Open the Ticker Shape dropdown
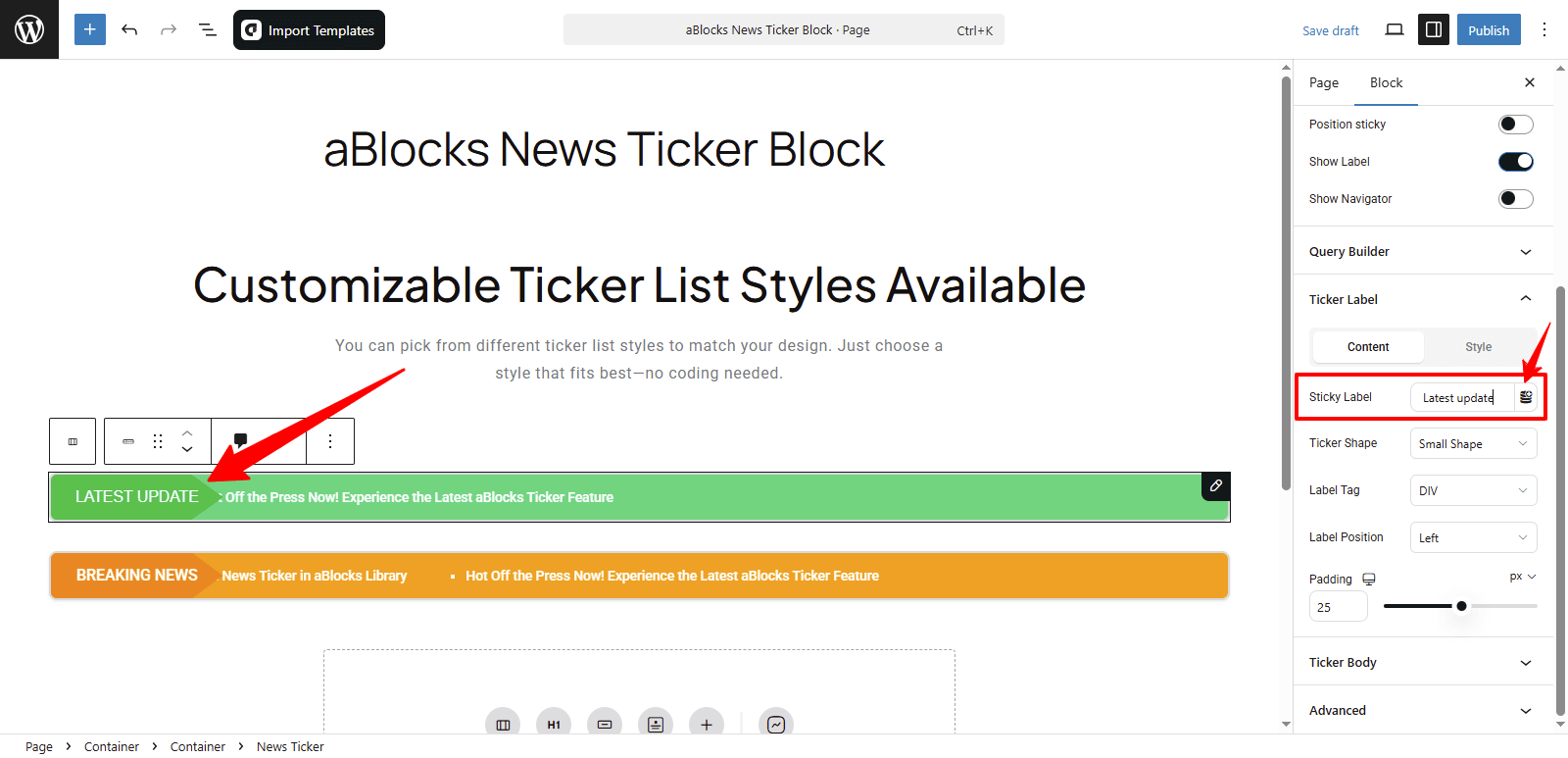1568x758 pixels. tap(1473, 443)
